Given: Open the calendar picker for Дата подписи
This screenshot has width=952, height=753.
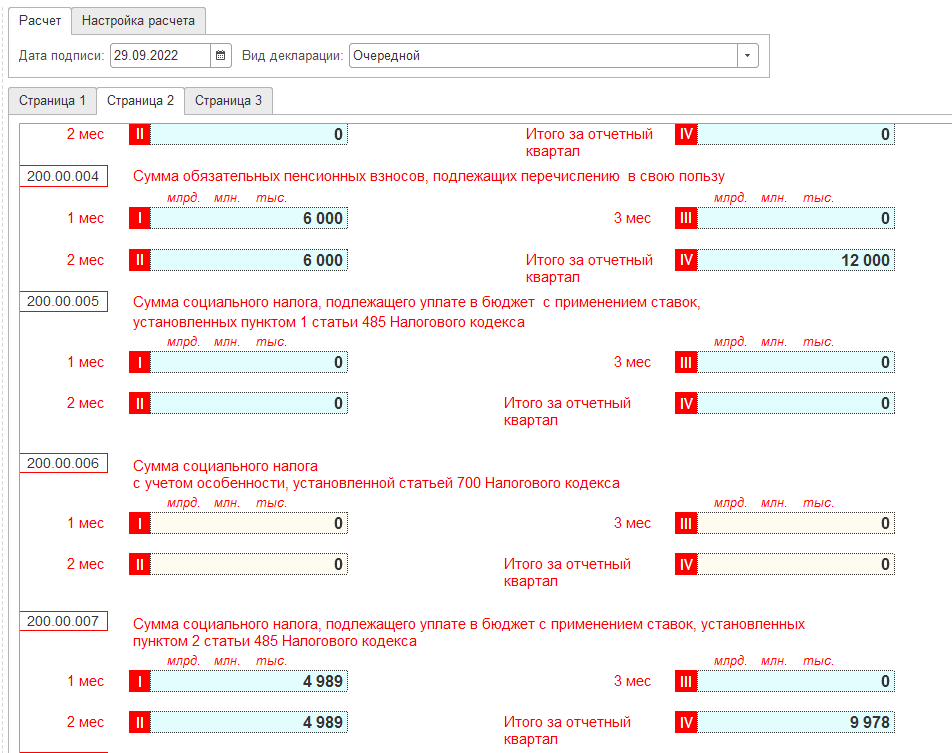Looking at the screenshot, I should [x=221, y=56].
